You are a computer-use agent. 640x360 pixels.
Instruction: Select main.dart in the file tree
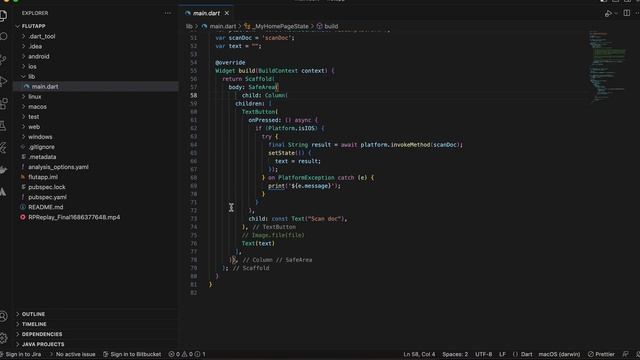click(x=45, y=87)
